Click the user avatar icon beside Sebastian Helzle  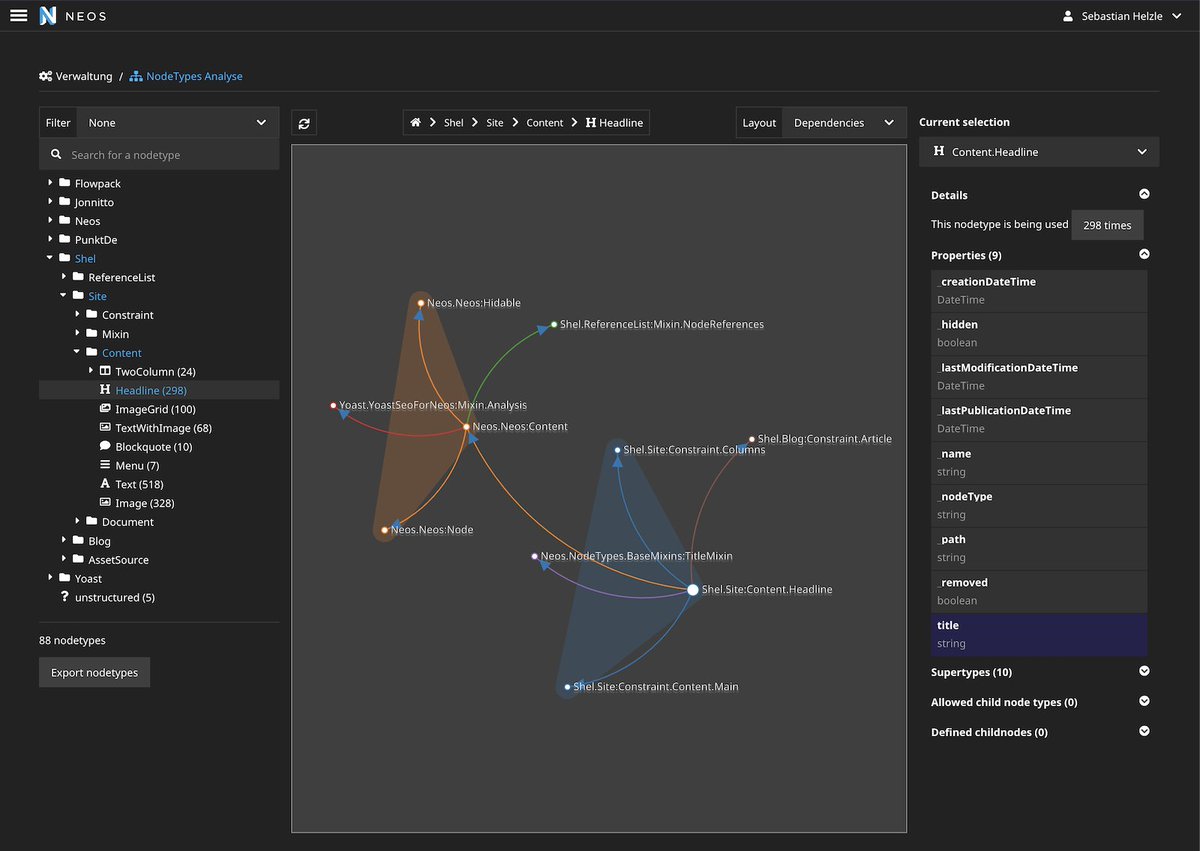click(1068, 16)
